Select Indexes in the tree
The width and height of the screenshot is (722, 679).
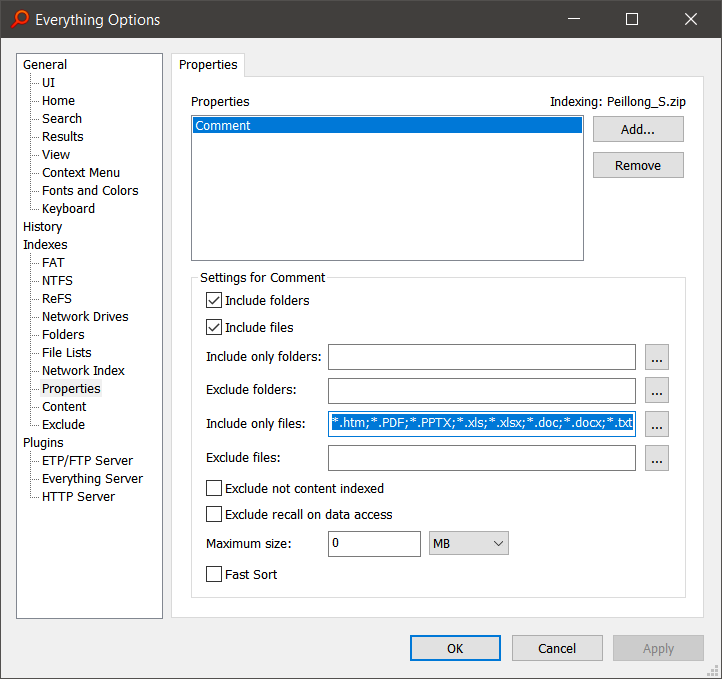tap(45, 244)
